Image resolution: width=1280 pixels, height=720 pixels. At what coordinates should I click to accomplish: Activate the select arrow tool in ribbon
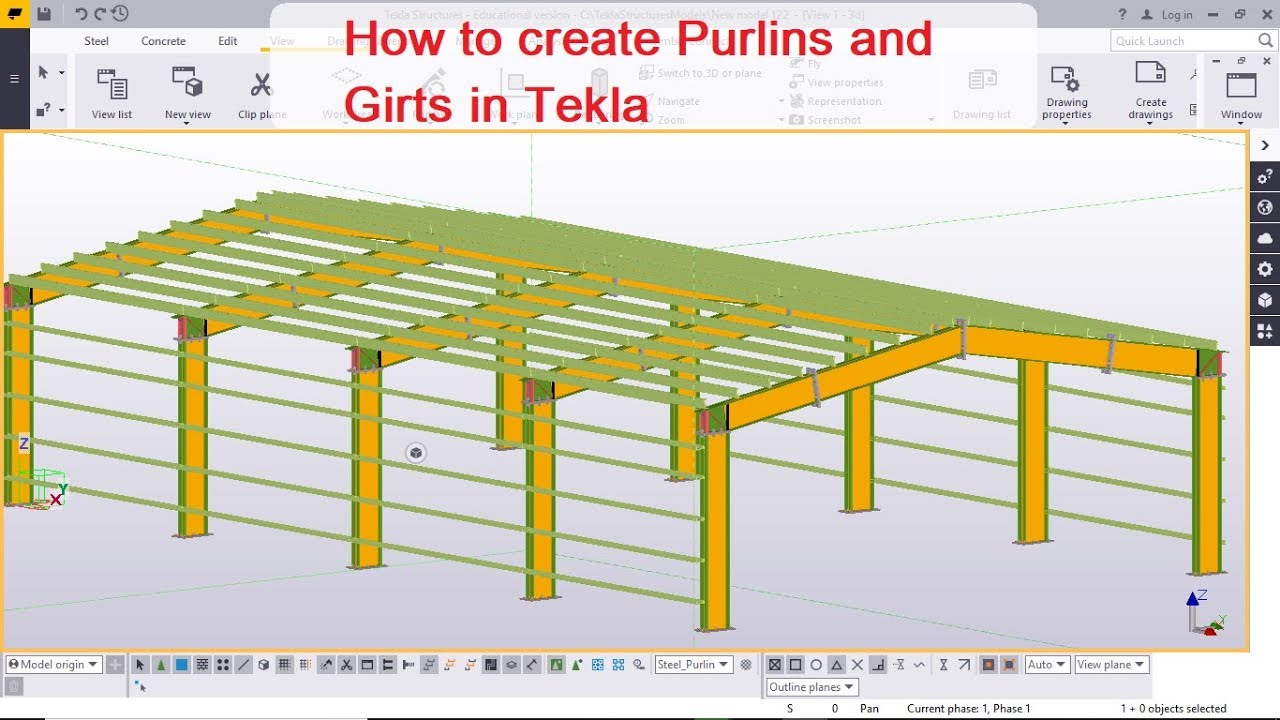pyautogui.click(x=43, y=72)
